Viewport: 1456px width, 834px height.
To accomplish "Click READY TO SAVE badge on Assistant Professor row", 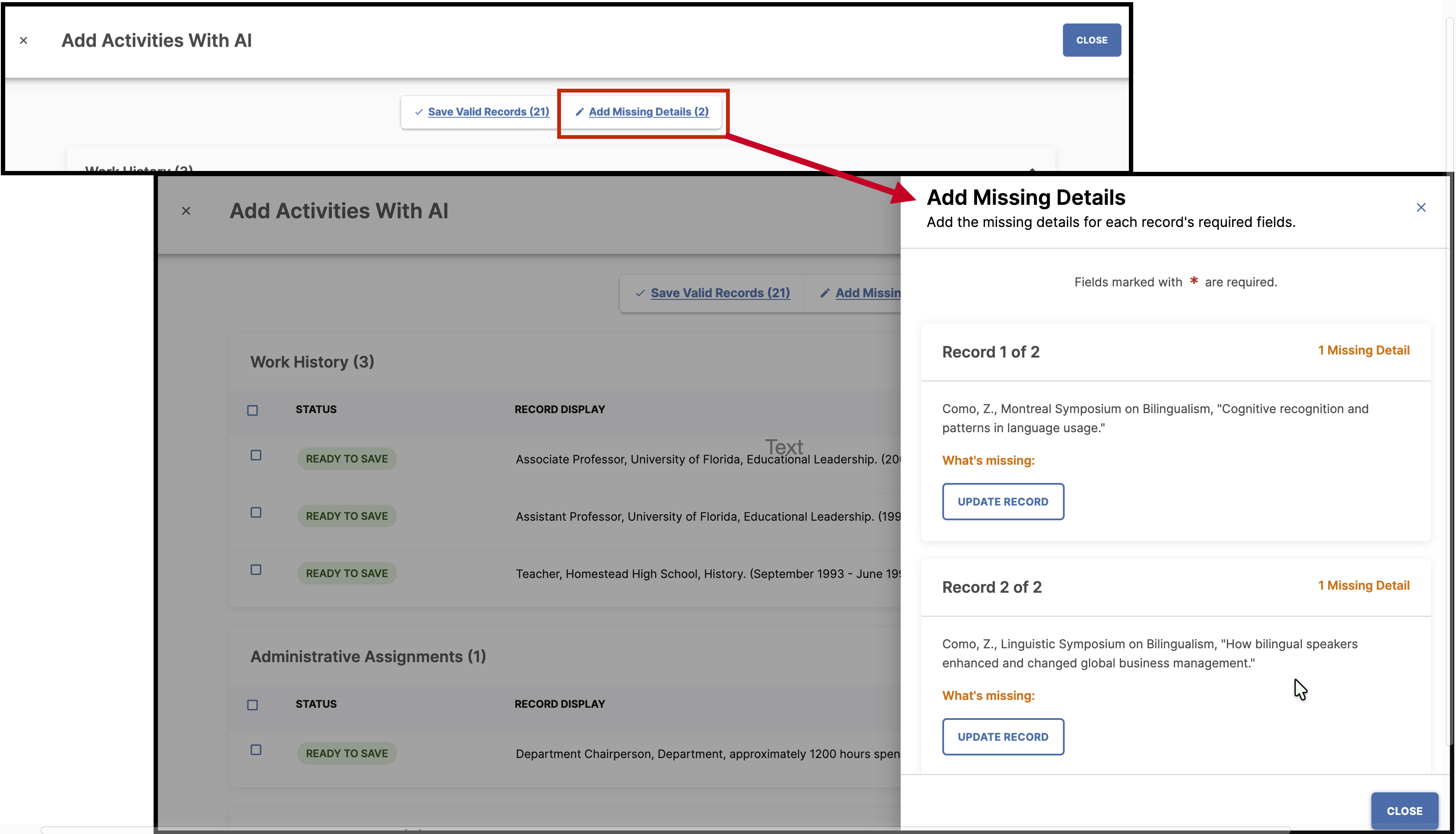I will [346, 516].
